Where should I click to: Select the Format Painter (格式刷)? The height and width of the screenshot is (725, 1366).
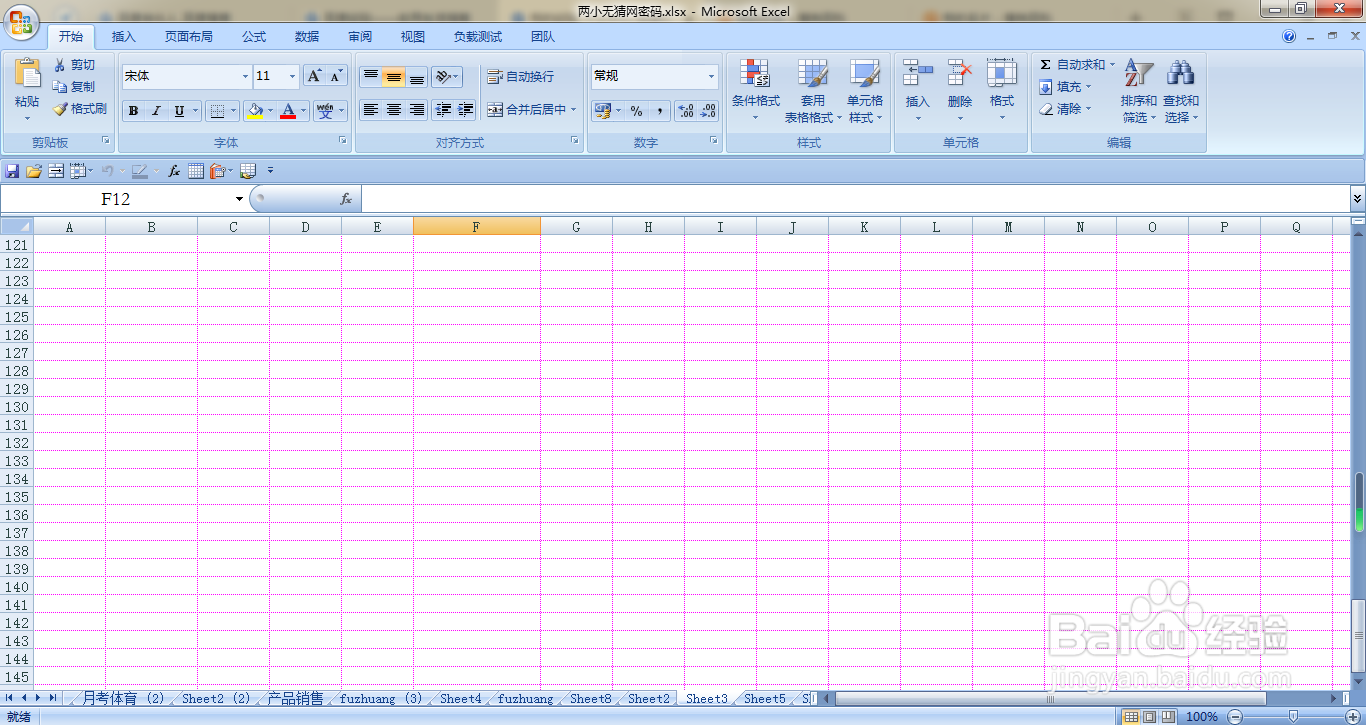pyautogui.click(x=80, y=109)
